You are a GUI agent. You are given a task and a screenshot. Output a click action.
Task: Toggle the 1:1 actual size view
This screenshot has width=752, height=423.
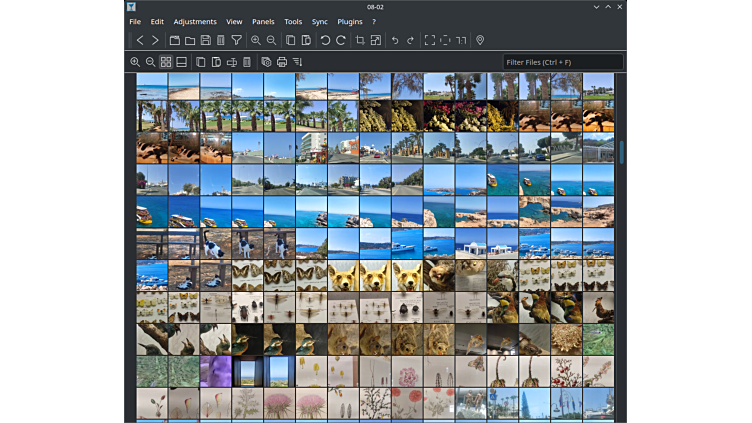pyautogui.click(x=461, y=40)
